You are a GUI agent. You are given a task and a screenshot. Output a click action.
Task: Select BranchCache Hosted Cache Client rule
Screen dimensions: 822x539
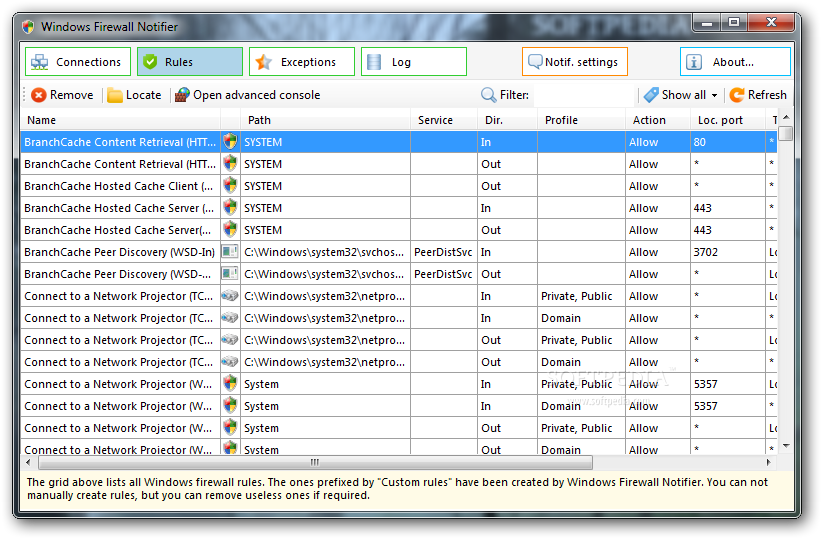pos(398,186)
